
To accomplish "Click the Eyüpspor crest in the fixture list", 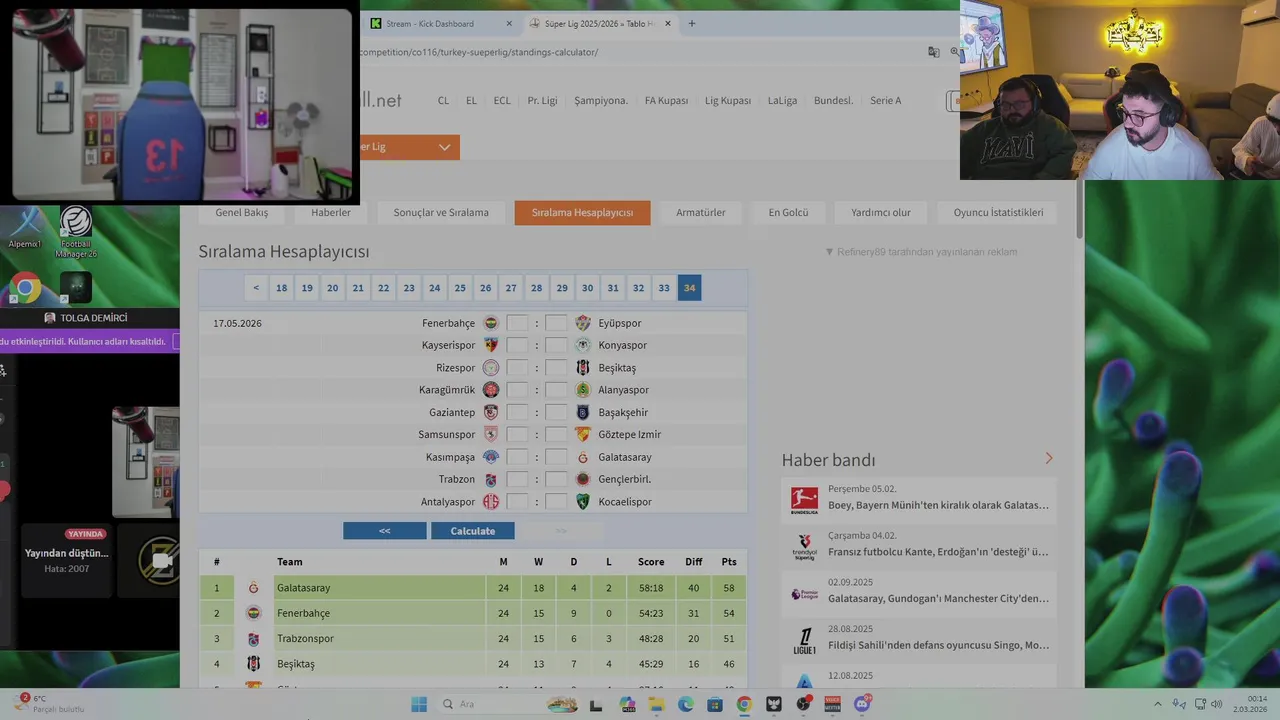I will pos(583,323).
